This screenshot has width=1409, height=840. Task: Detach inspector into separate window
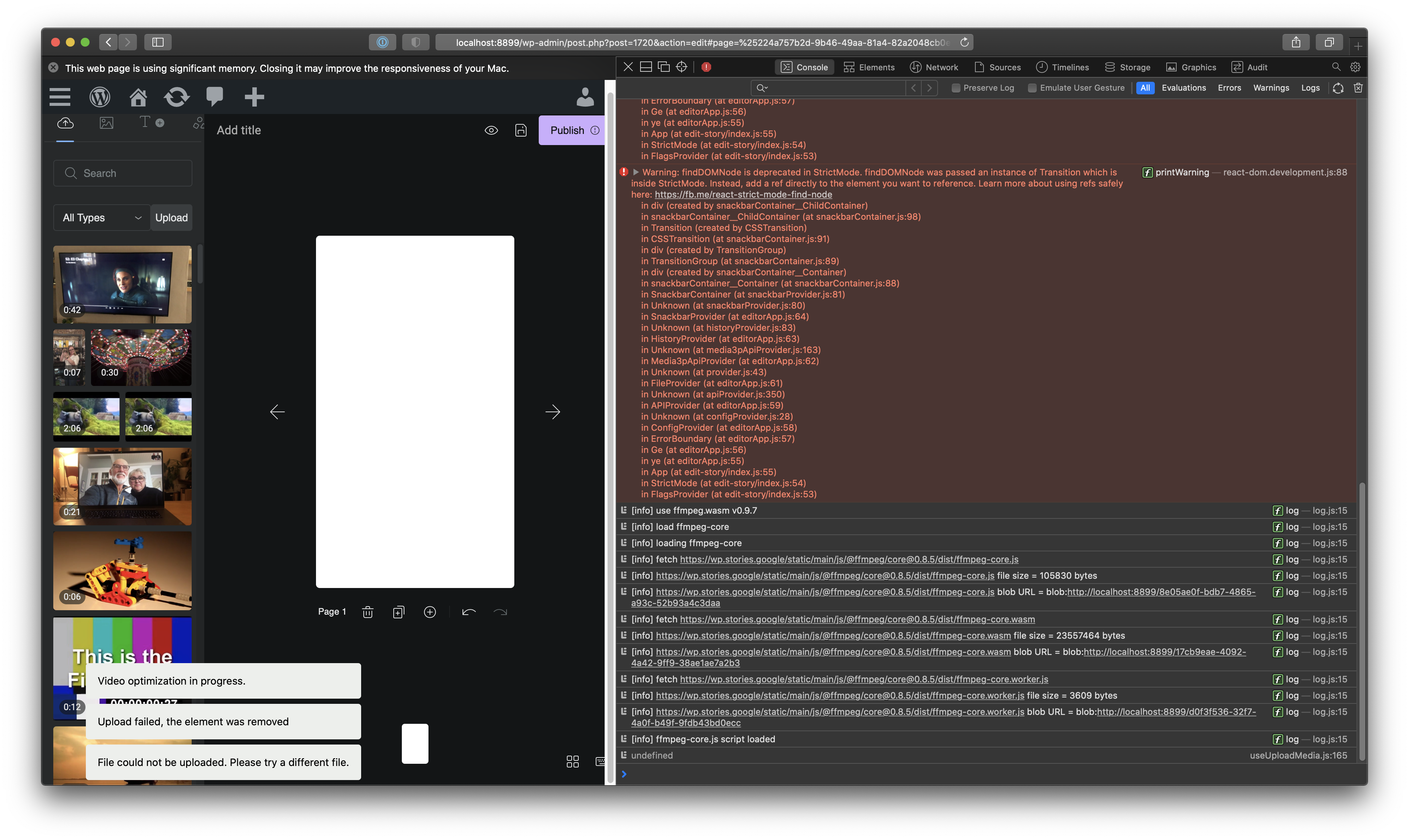[x=664, y=67]
